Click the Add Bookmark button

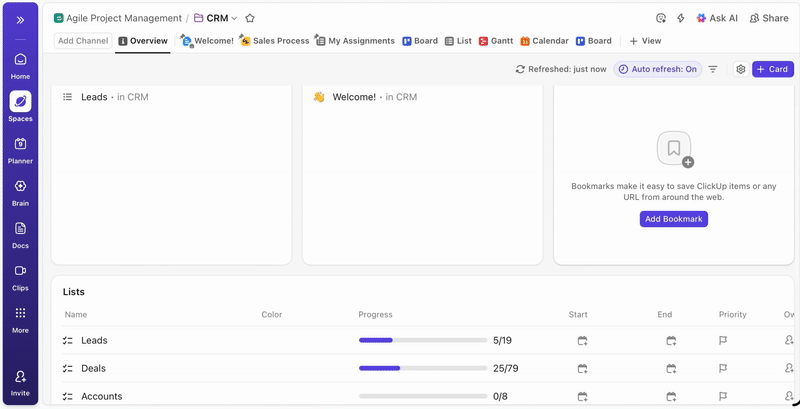click(x=674, y=219)
